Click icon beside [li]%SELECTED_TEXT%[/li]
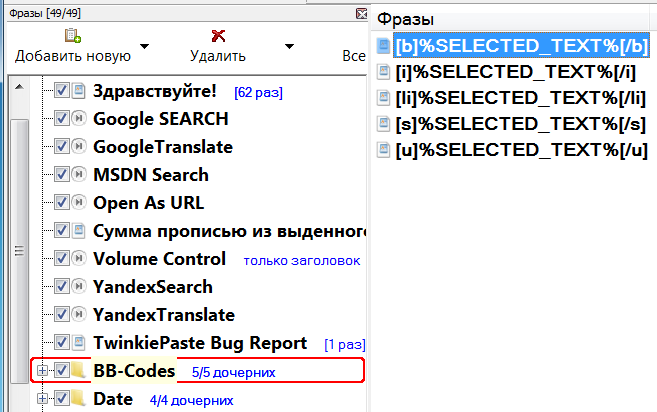Viewport: 657px width, 412px height. (383, 98)
